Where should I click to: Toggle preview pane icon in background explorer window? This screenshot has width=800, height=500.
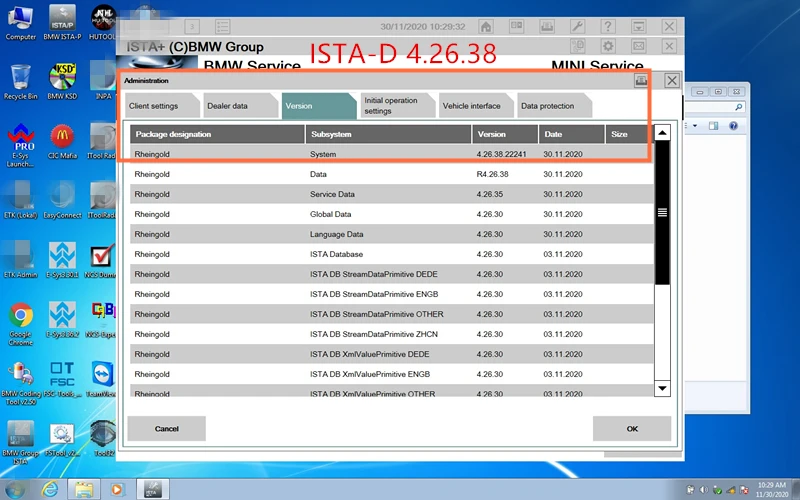[713, 126]
